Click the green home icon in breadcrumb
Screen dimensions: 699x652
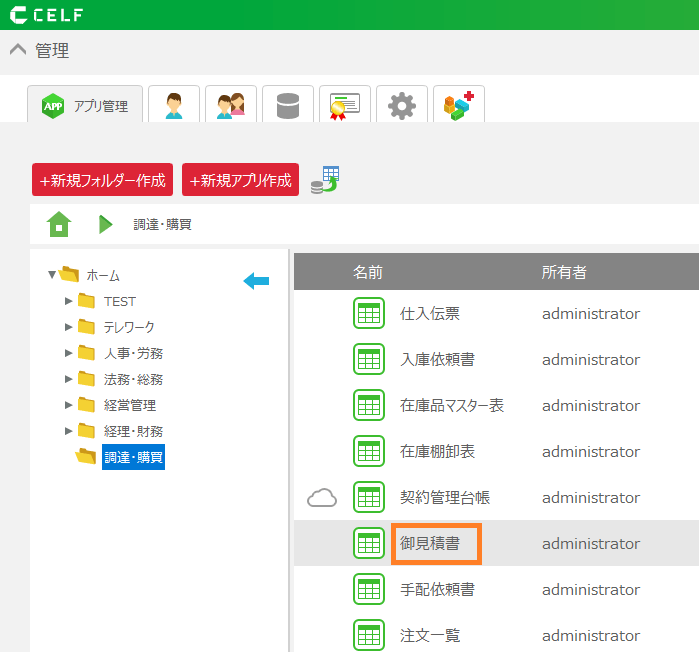59,224
